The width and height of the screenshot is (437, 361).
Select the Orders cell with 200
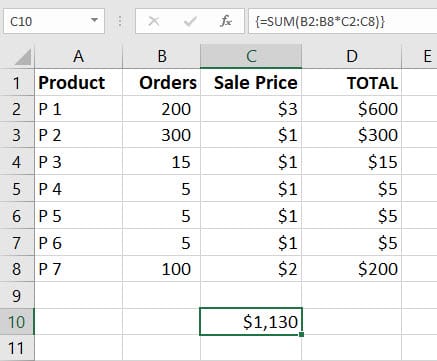coord(162,109)
